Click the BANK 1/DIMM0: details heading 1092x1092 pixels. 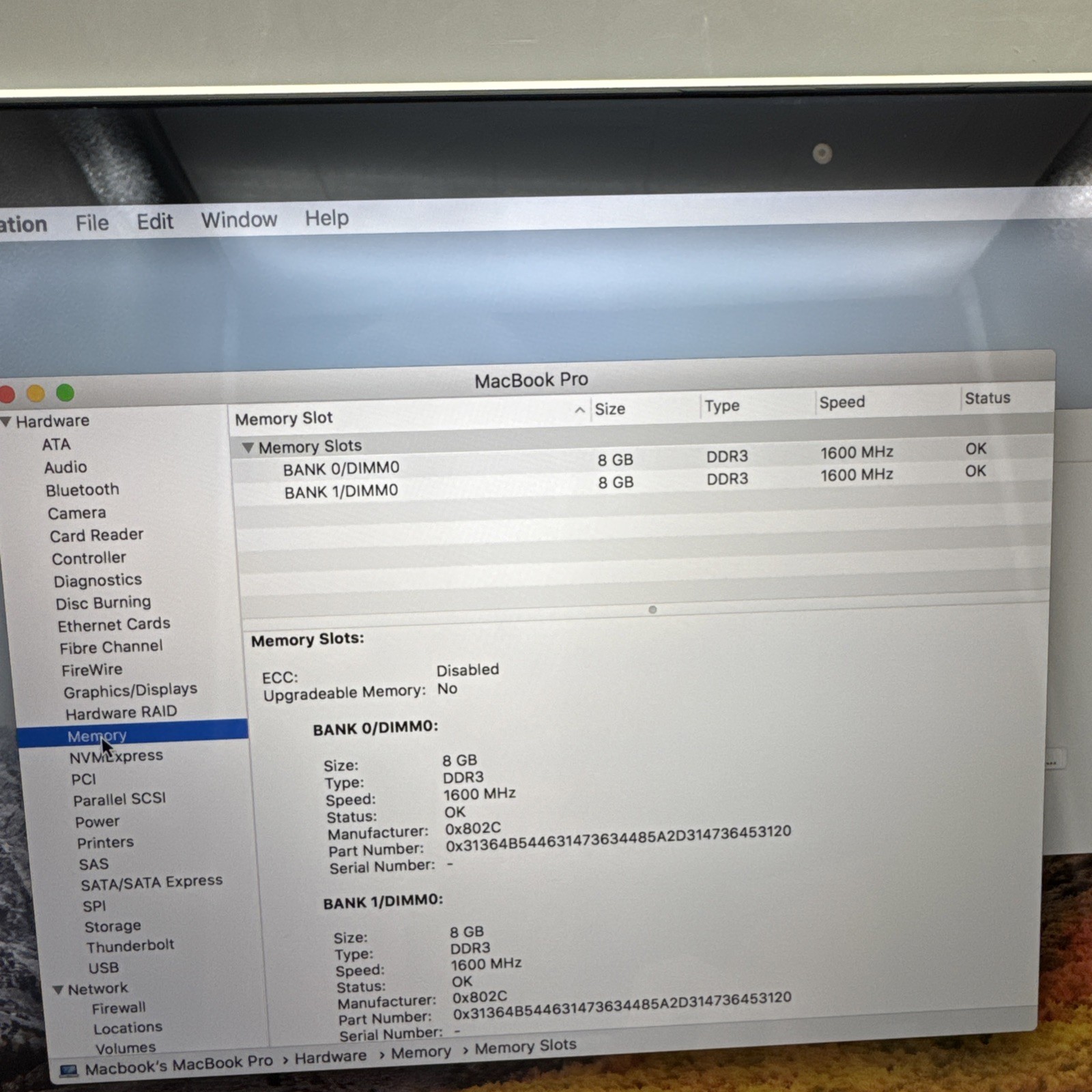(383, 902)
